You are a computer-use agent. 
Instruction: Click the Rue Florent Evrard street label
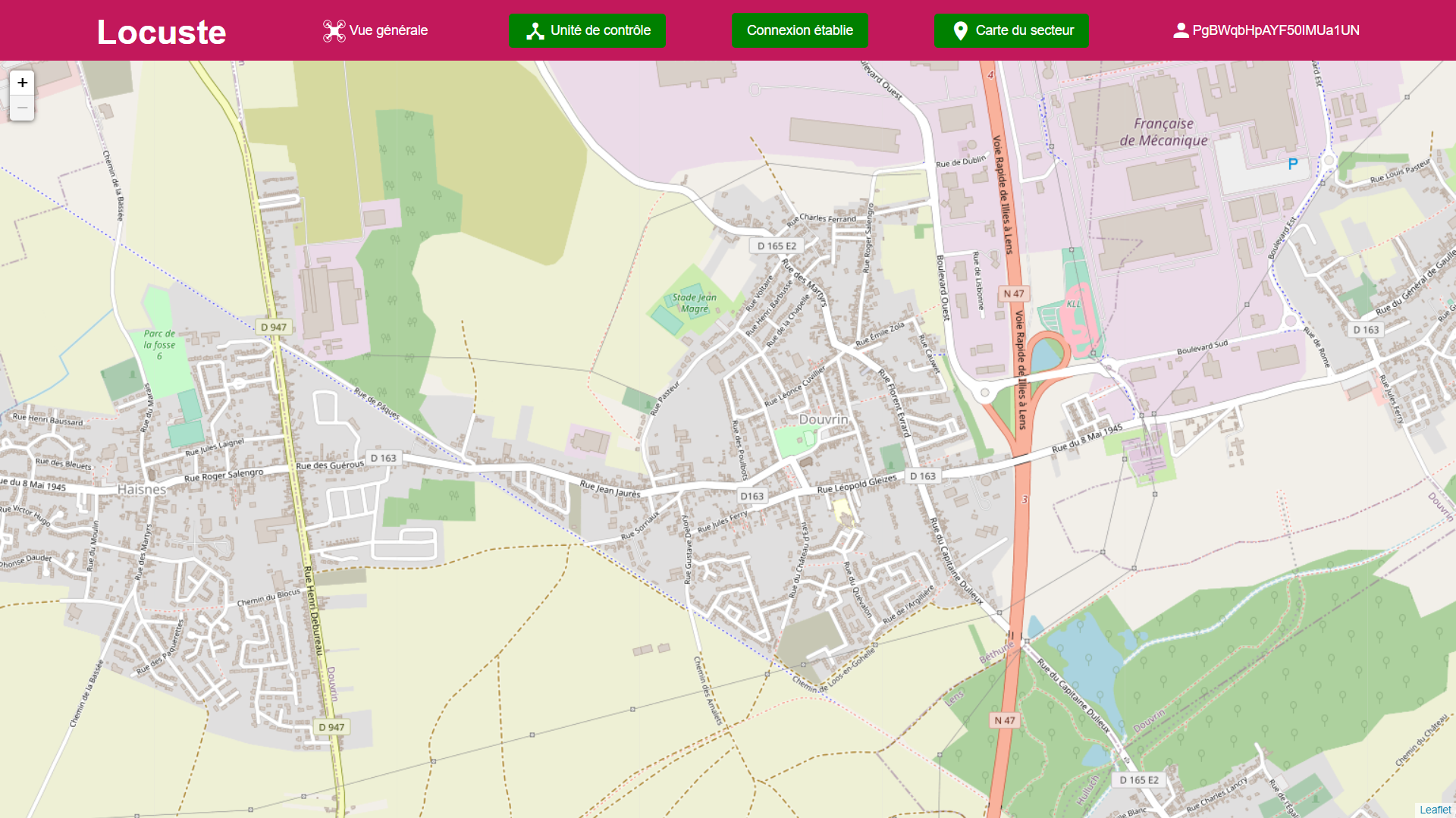894,403
